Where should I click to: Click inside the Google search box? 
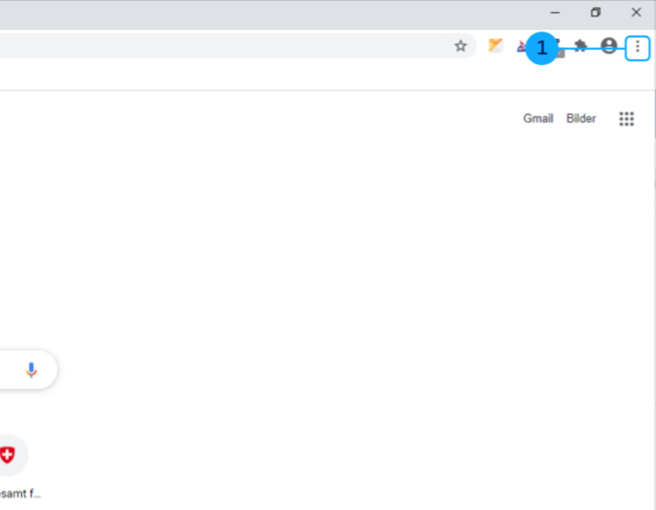(8, 370)
